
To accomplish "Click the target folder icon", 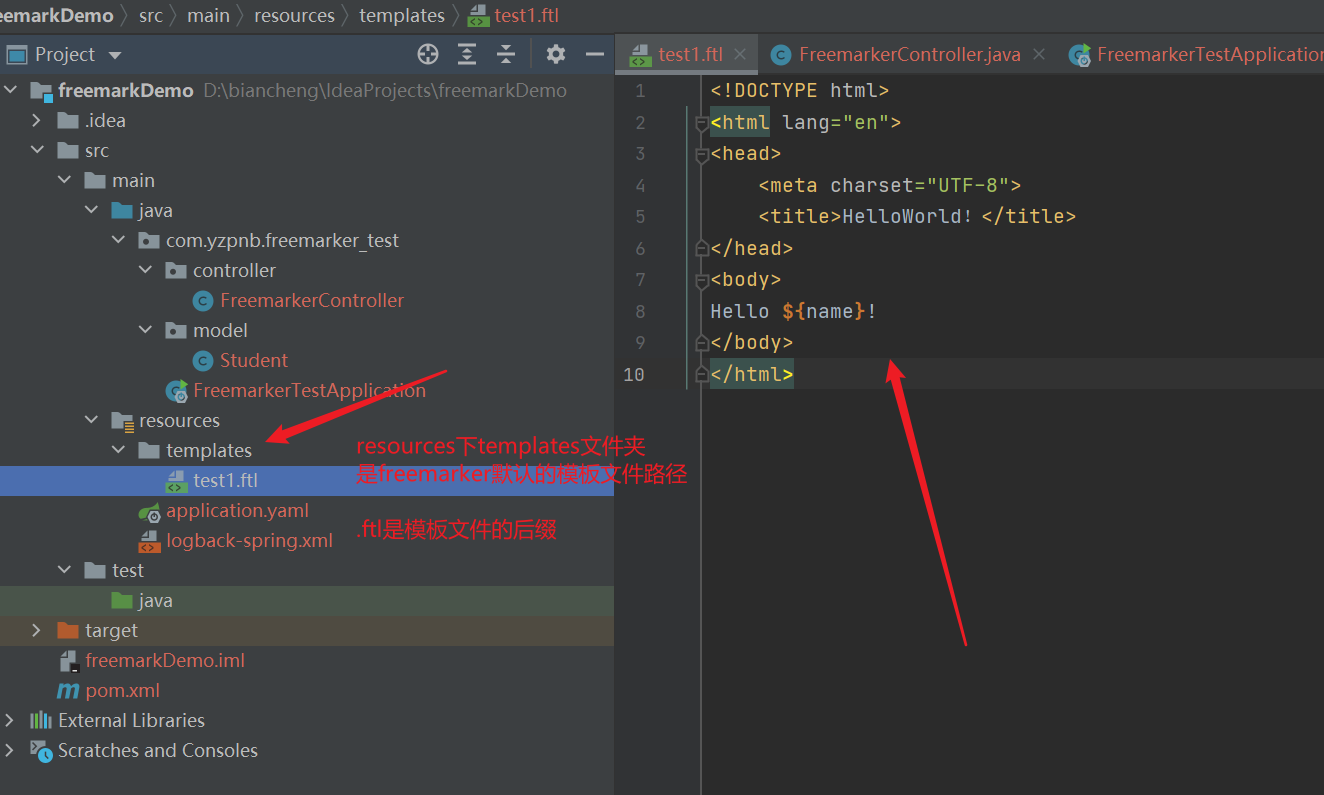I will click(68, 630).
